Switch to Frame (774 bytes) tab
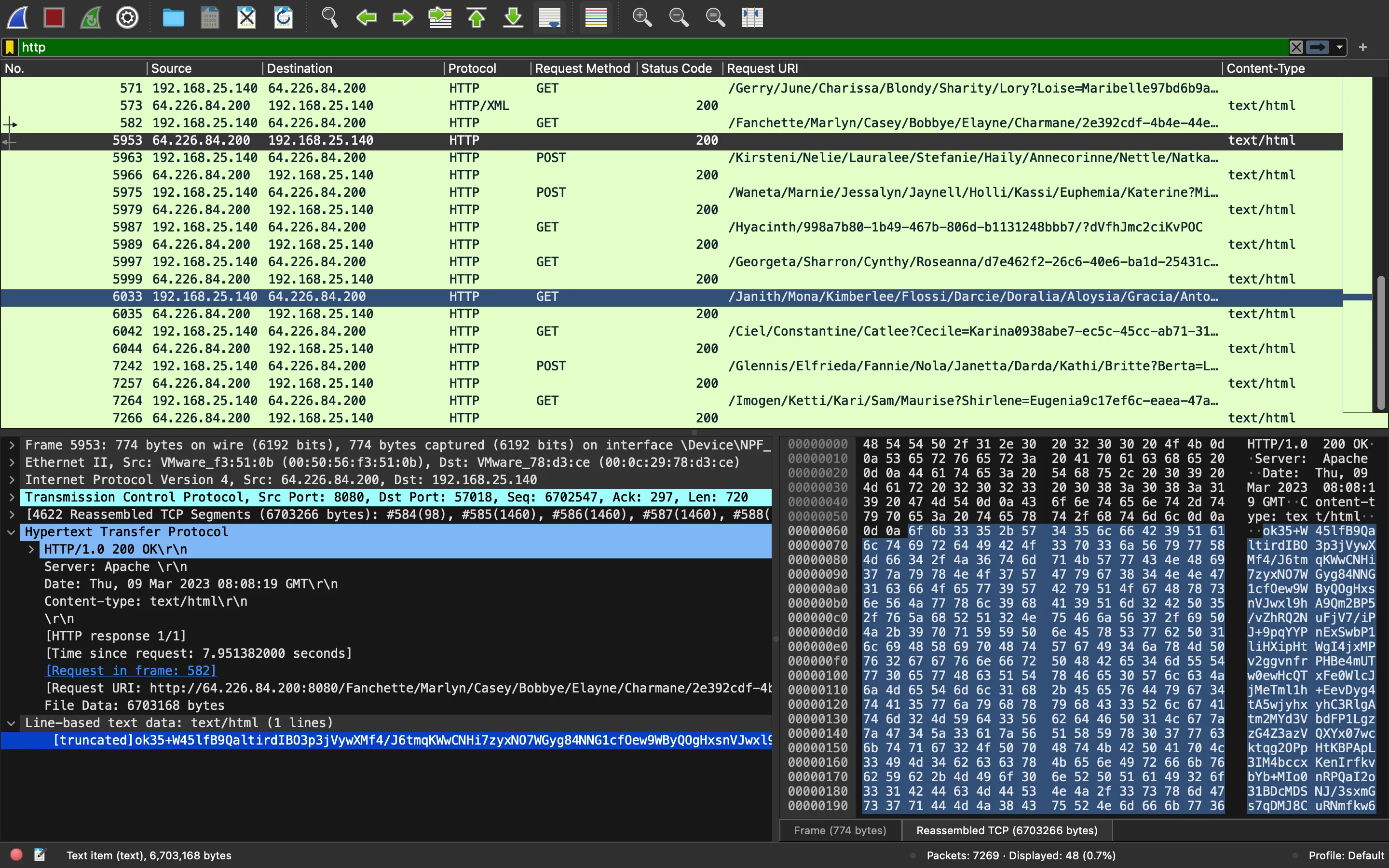This screenshot has height=868, width=1389. (x=840, y=830)
